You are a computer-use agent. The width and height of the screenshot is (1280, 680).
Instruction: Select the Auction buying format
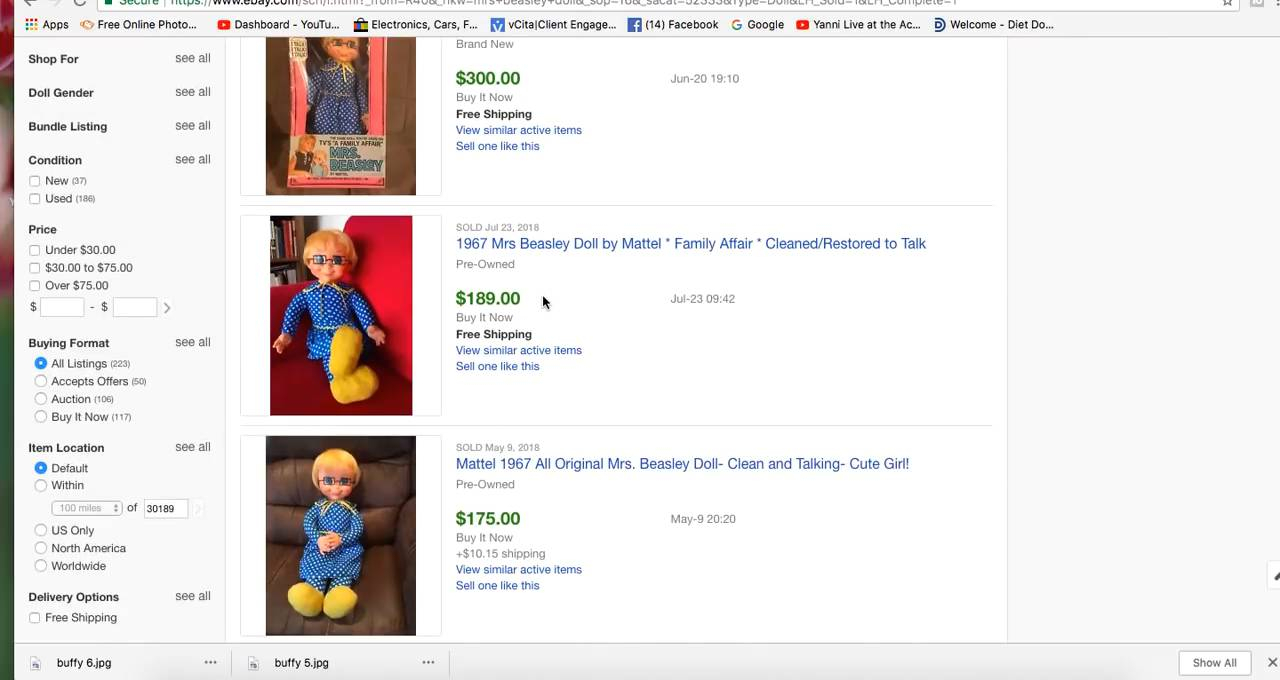pyautogui.click(x=41, y=399)
